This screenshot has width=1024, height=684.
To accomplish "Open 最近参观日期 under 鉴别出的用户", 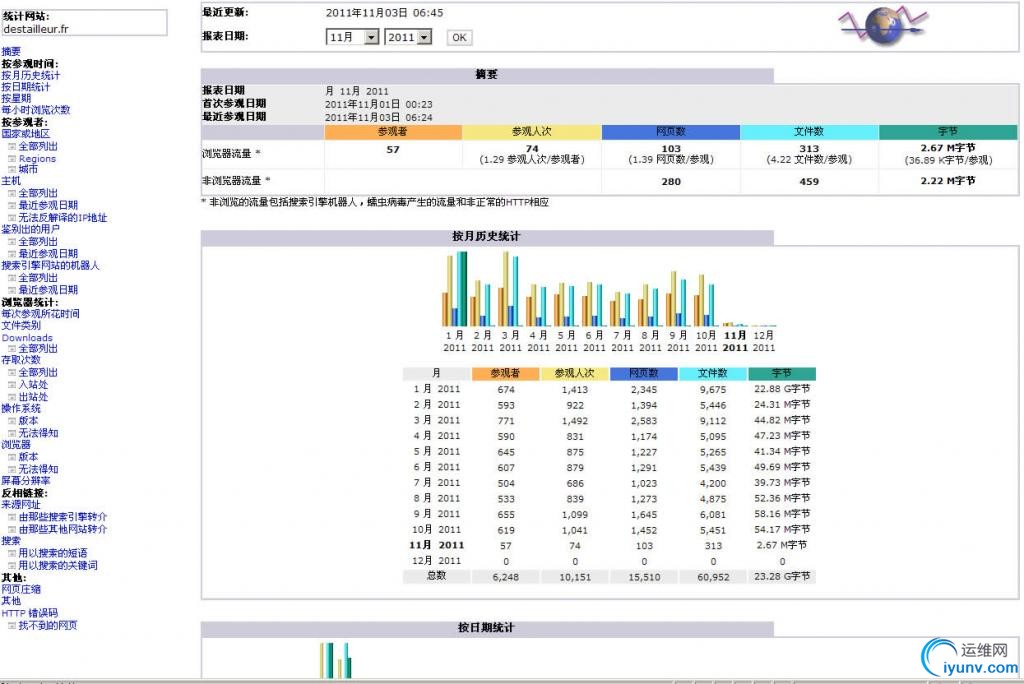I will [48, 253].
